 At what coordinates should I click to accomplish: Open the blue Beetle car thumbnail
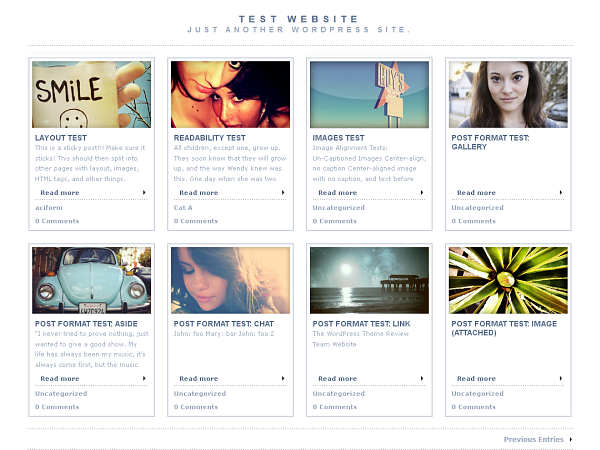[x=91, y=280]
